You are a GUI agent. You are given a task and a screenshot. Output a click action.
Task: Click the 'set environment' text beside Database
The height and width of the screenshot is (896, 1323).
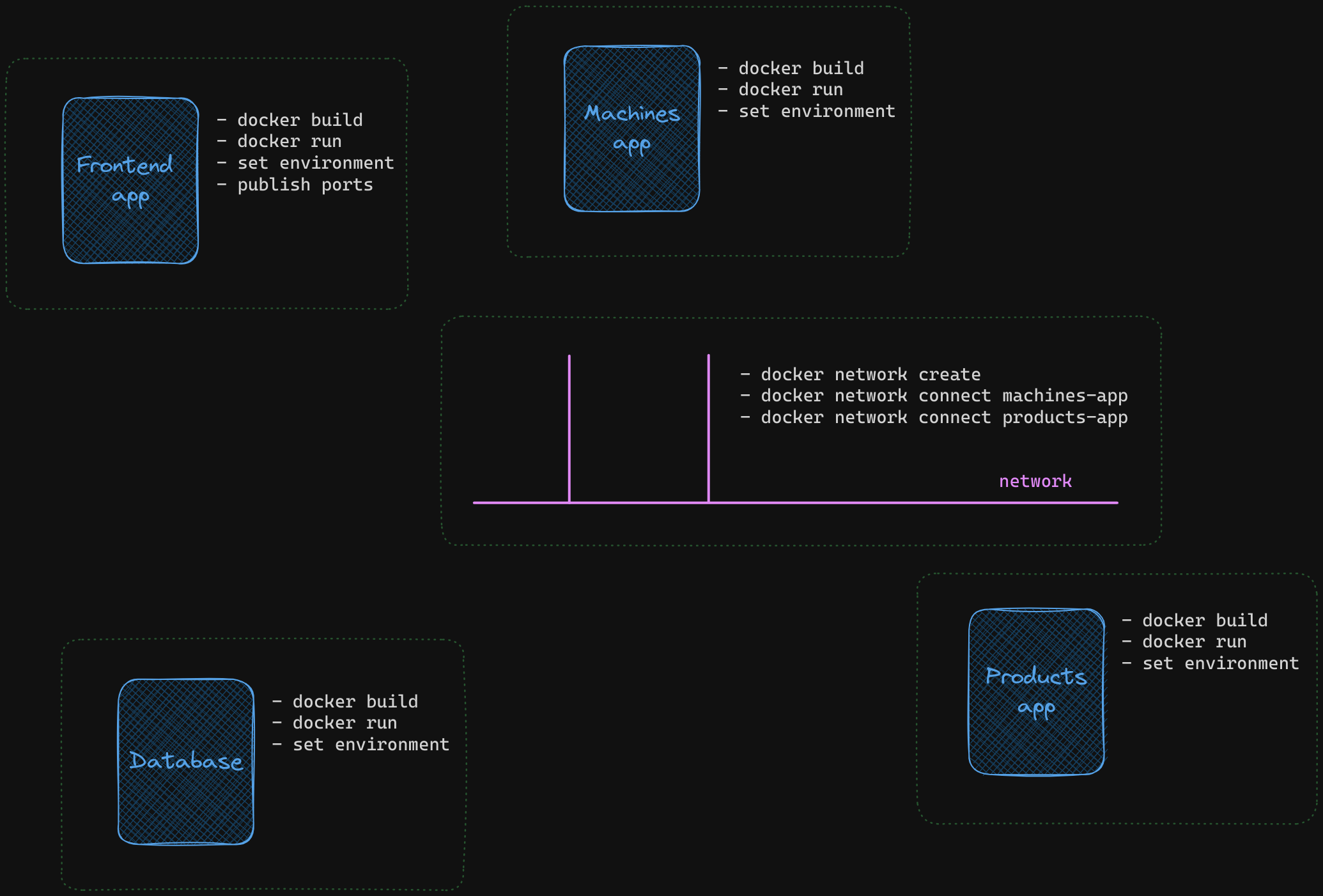click(x=360, y=744)
